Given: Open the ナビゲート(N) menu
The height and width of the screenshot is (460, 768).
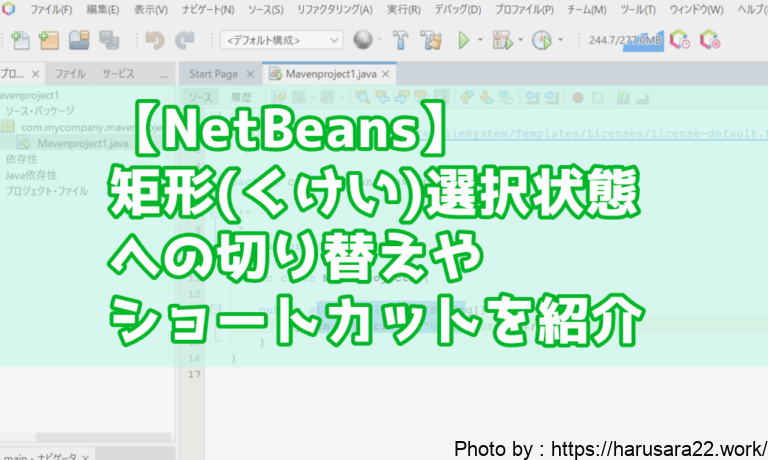Looking at the screenshot, I should pyautogui.click(x=208, y=10).
